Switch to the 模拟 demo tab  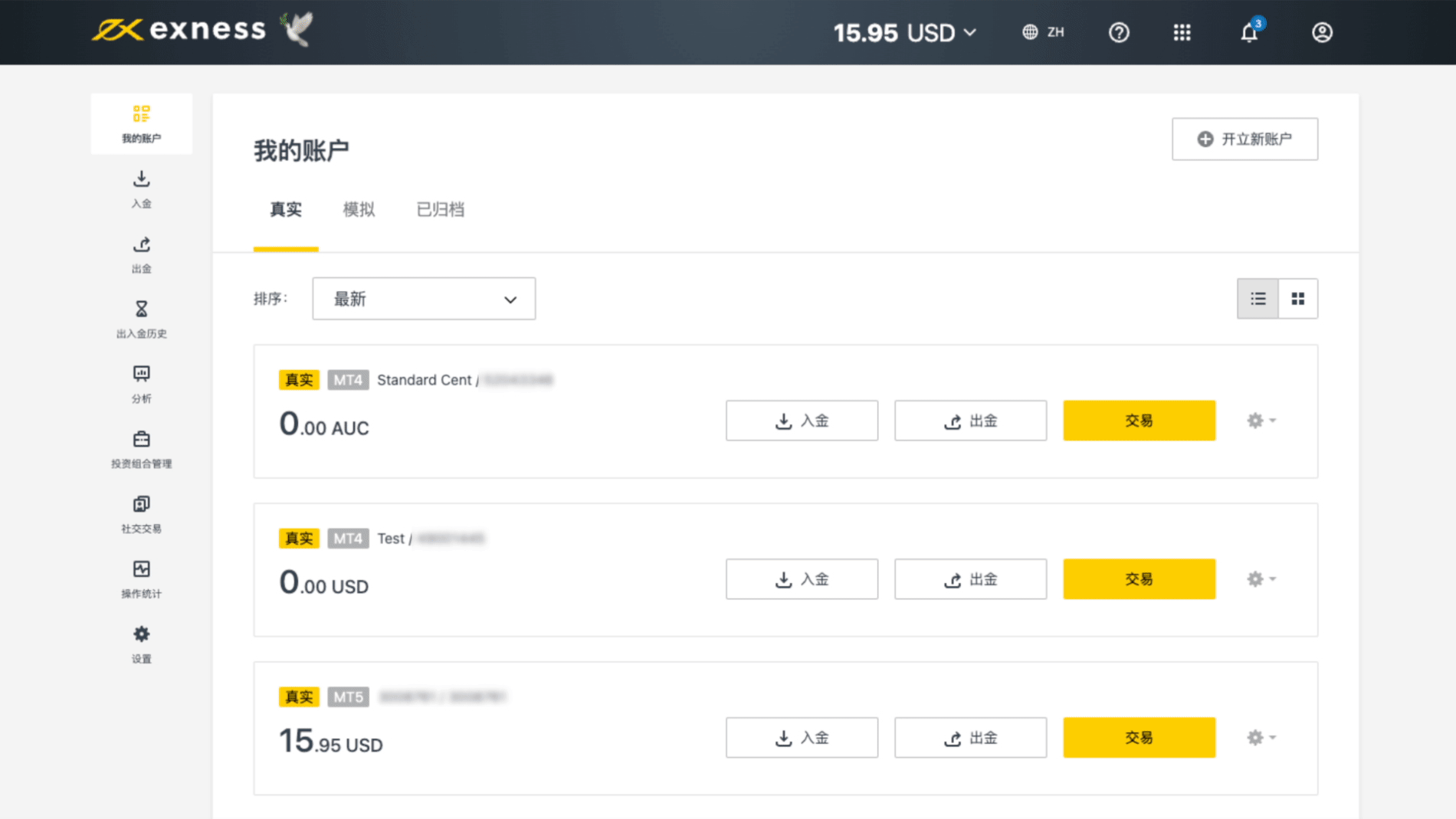(x=359, y=210)
